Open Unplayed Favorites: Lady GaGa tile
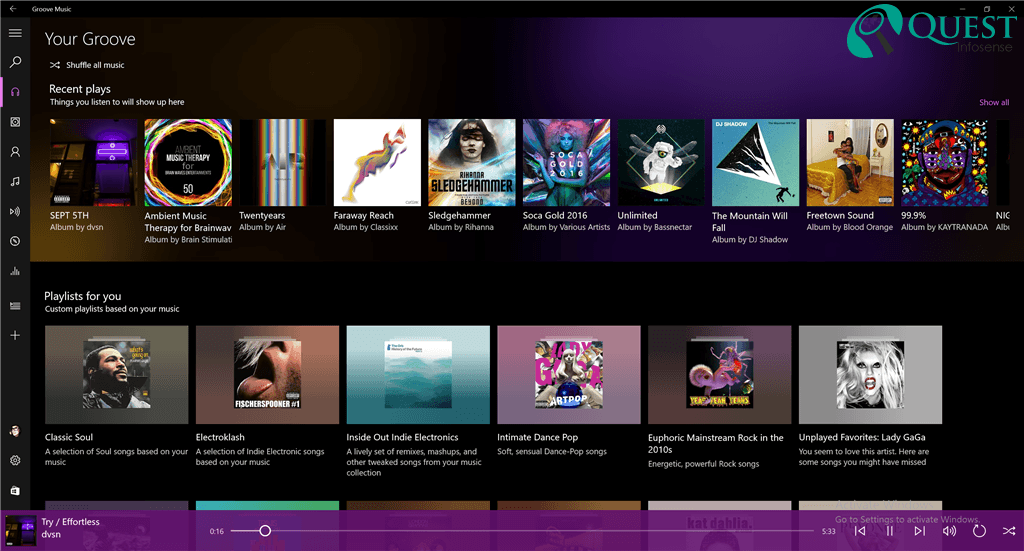 [871, 375]
